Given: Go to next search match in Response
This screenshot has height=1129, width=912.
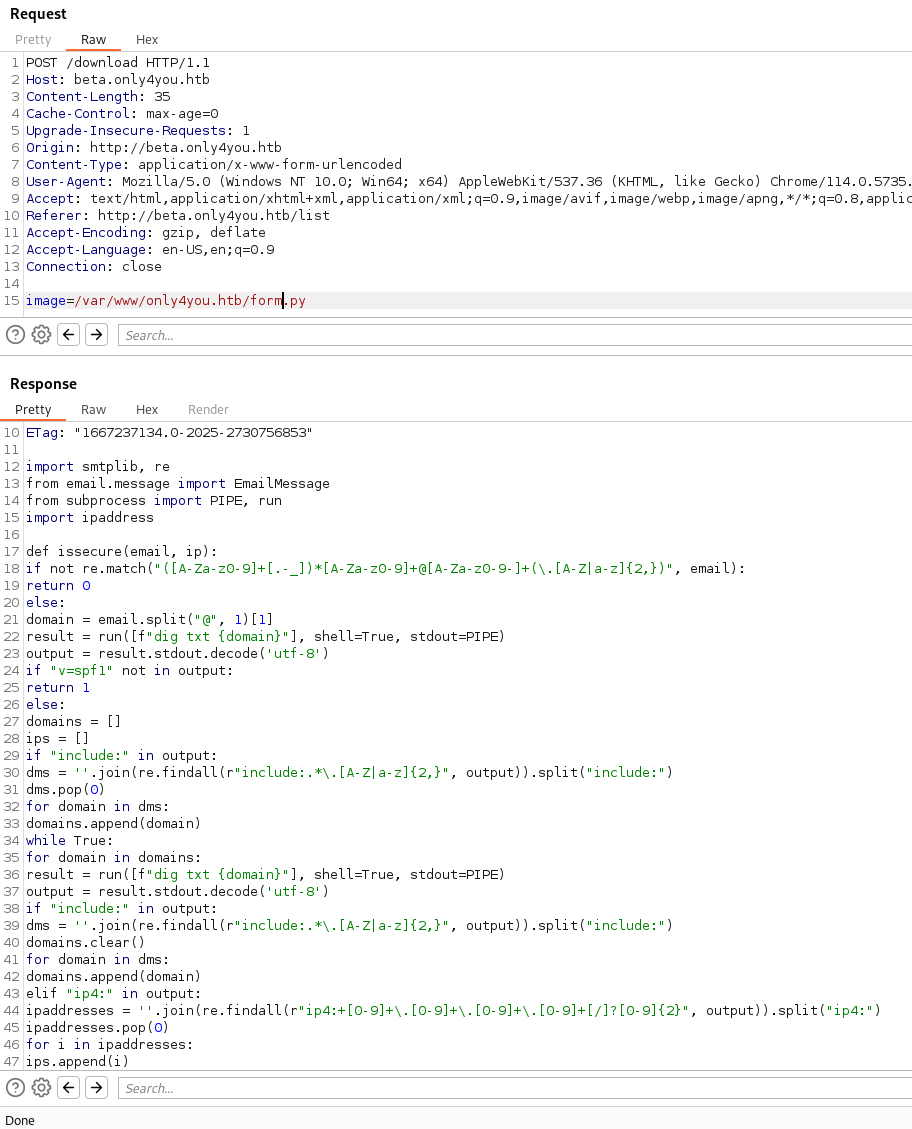Looking at the screenshot, I should [x=96, y=1088].
